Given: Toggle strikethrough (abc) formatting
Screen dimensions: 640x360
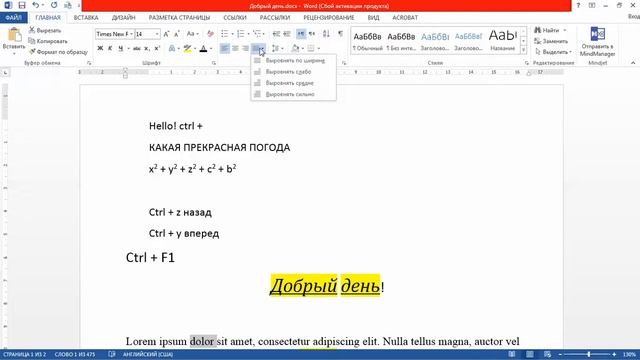Looking at the screenshot, I should coord(137,49).
